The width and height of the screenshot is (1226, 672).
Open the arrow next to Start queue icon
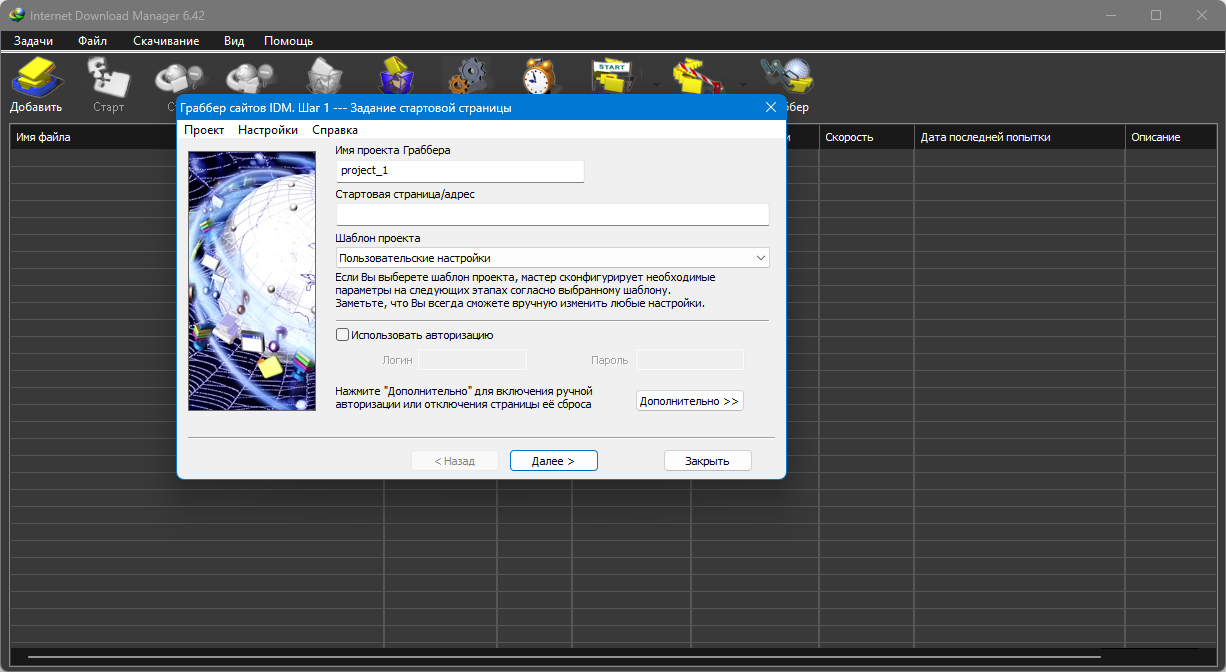click(656, 84)
